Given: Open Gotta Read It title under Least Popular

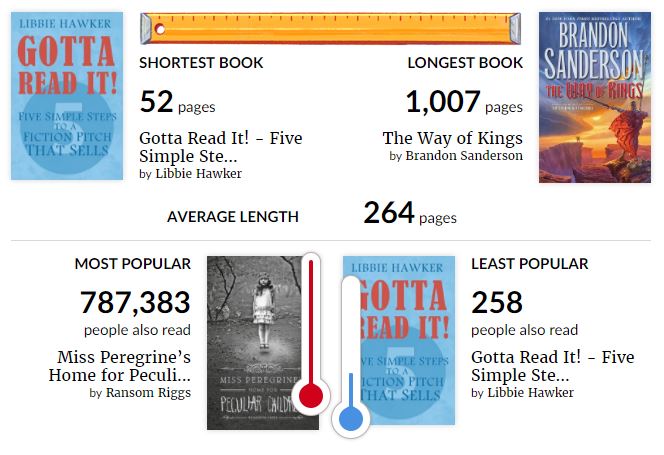Looking at the screenshot, I should pyautogui.click(x=552, y=366).
